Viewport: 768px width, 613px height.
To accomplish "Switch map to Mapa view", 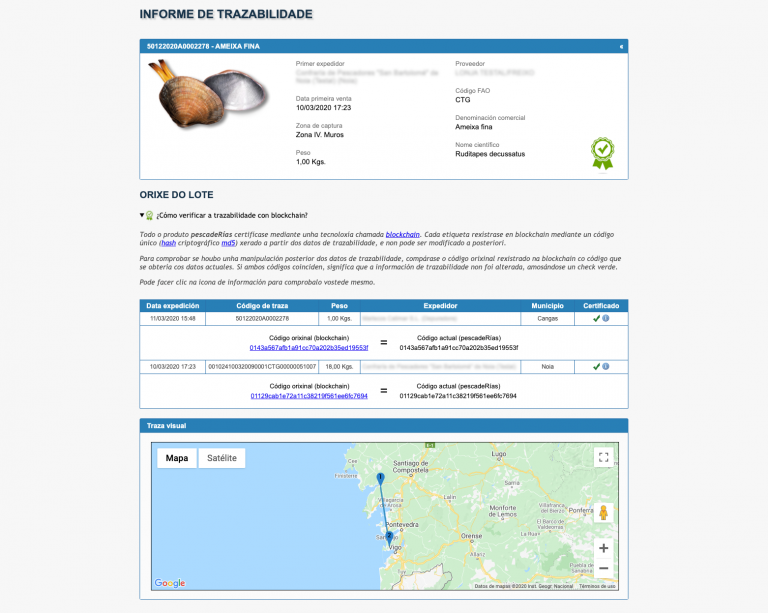I will pyautogui.click(x=177, y=458).
